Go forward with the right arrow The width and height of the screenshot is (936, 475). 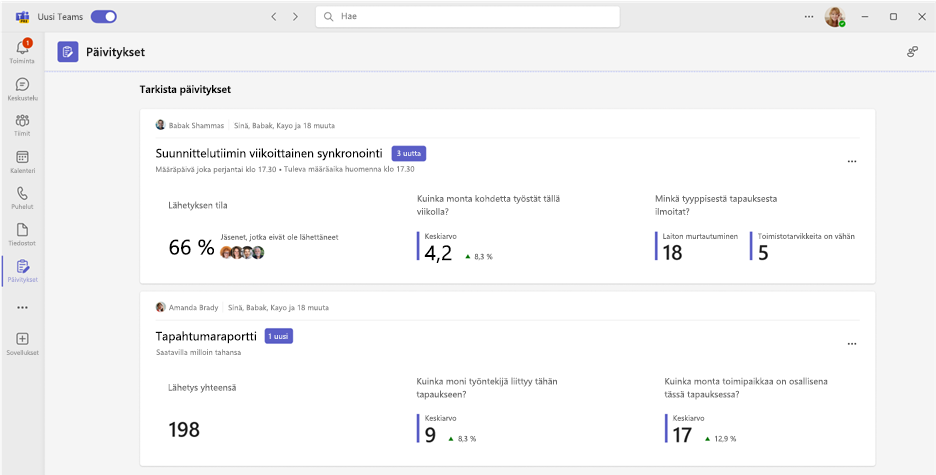(x=295, y=17)
